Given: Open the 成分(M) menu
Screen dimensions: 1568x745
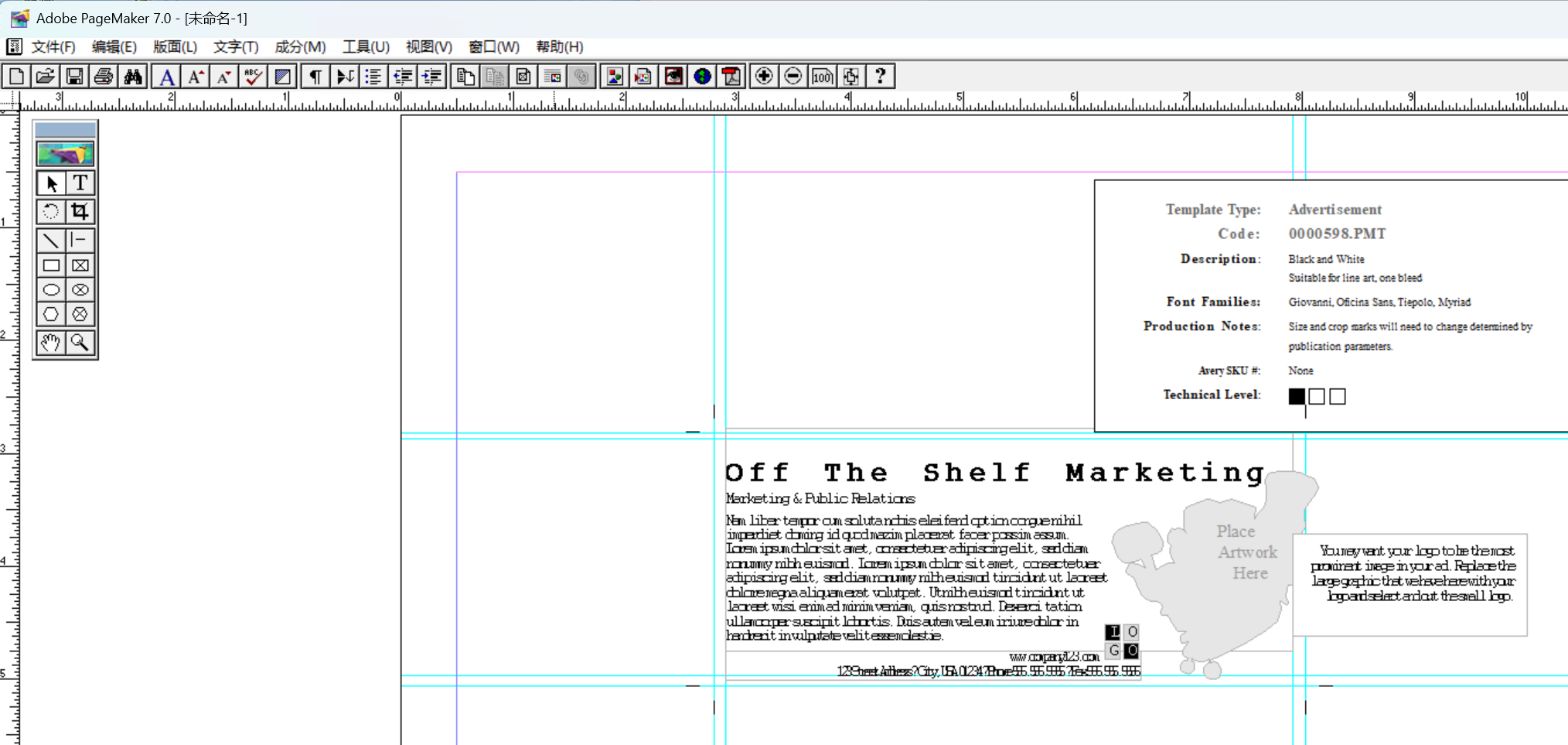Looking at the screenshot, I should (x=301, y=47).
